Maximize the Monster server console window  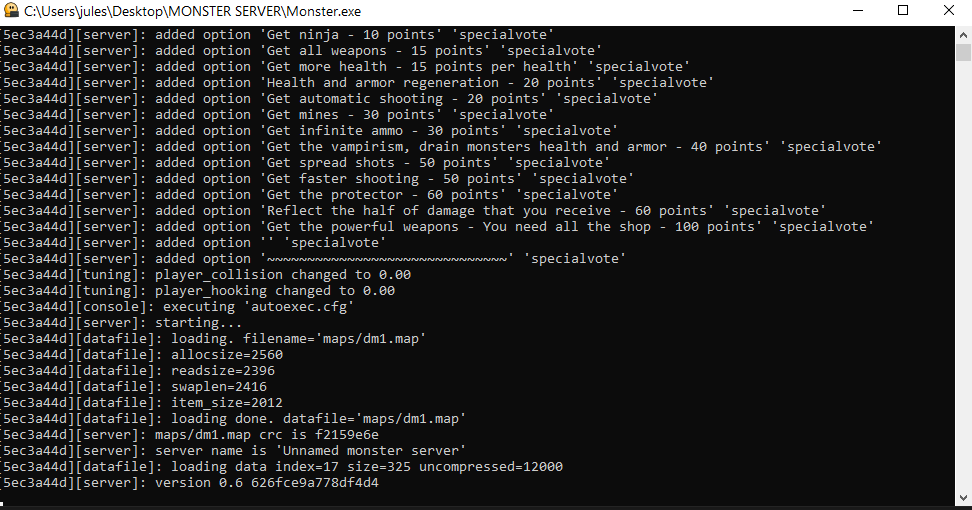[903, 11]
